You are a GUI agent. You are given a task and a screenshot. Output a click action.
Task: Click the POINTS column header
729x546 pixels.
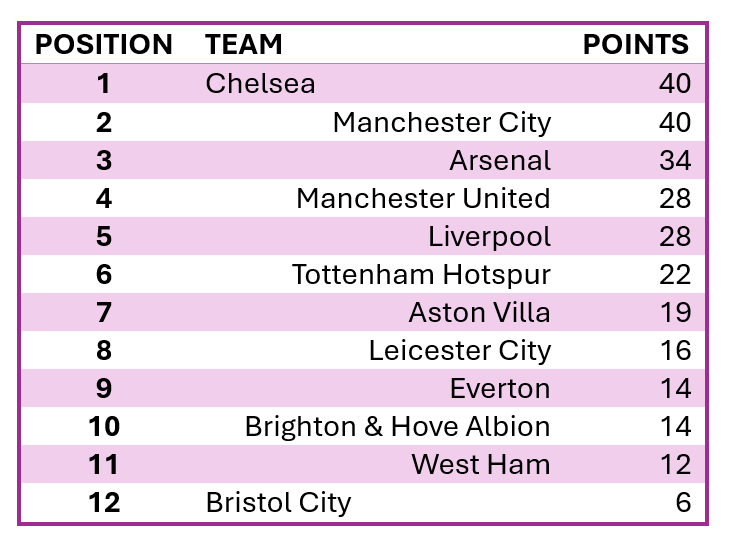[x=636, y=45]
